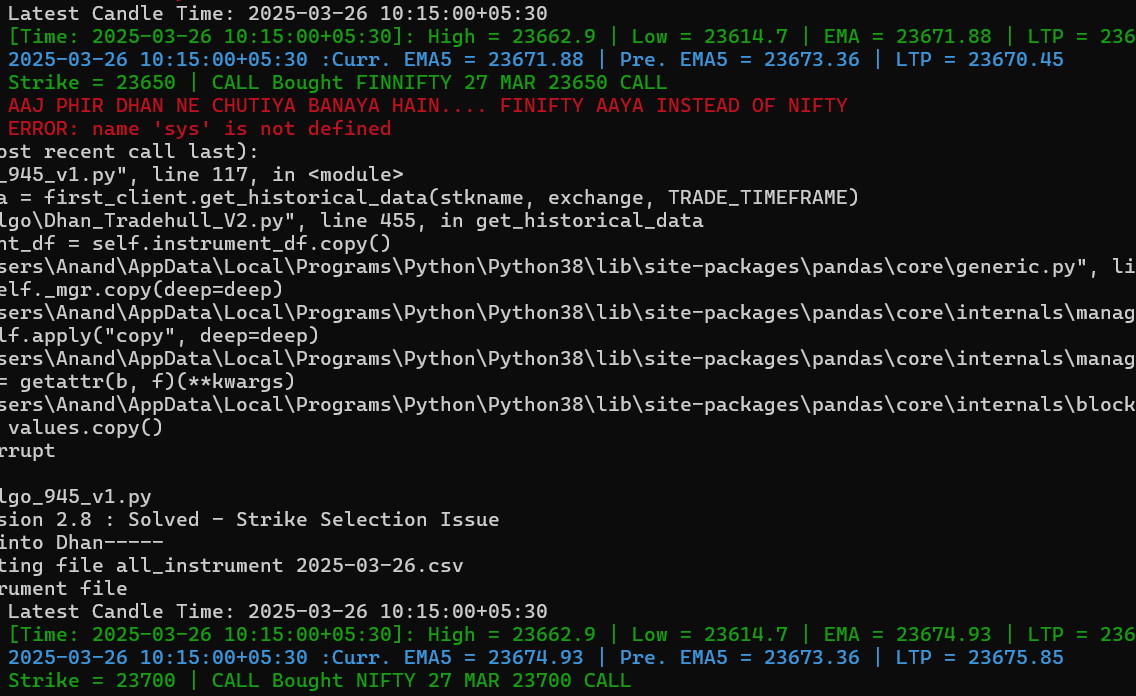Click 'Strike = 23700 | CALL Bought NIFTY' line
Screen dimensions: 1136x696
coord(320,682)
